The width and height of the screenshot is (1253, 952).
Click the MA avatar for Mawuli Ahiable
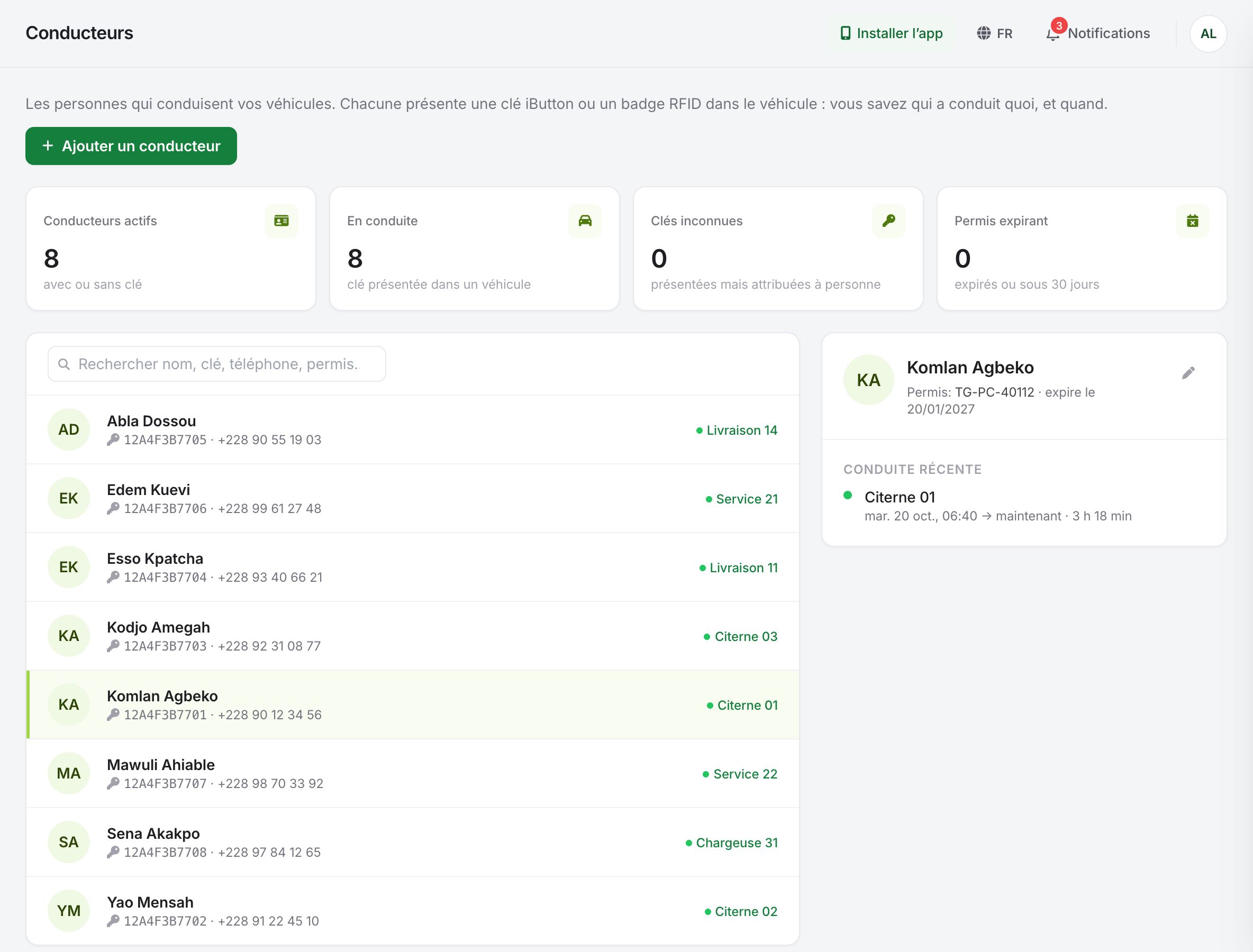(x=69, y=773)
